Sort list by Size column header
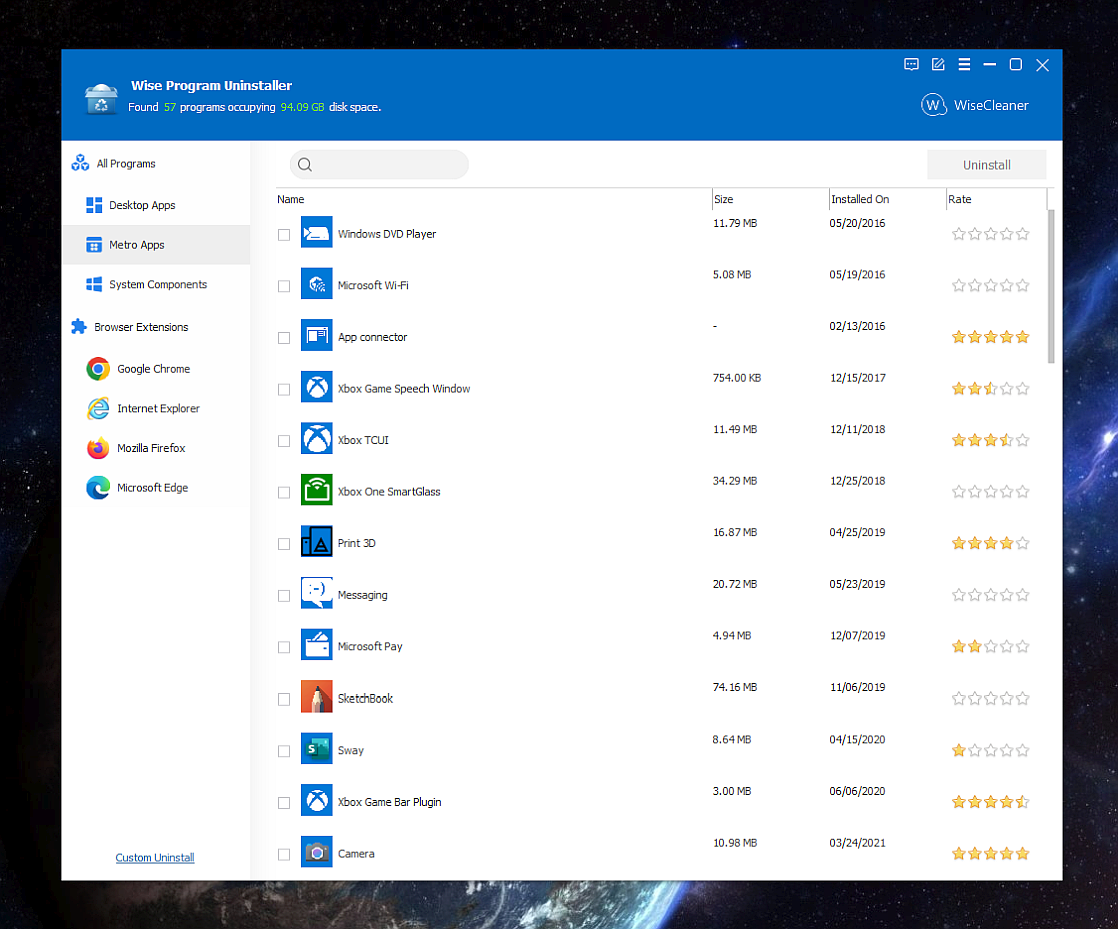This screenshot has width=1118, height=929. (x=724, y=199)
